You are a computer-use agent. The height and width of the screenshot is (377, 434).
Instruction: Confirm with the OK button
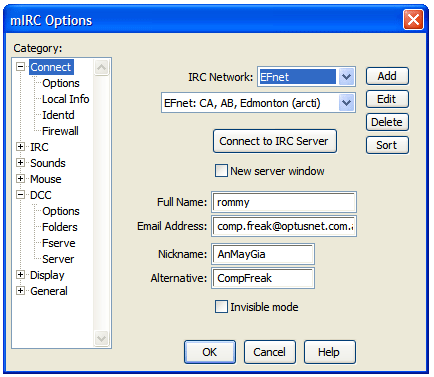click(210, 352)
